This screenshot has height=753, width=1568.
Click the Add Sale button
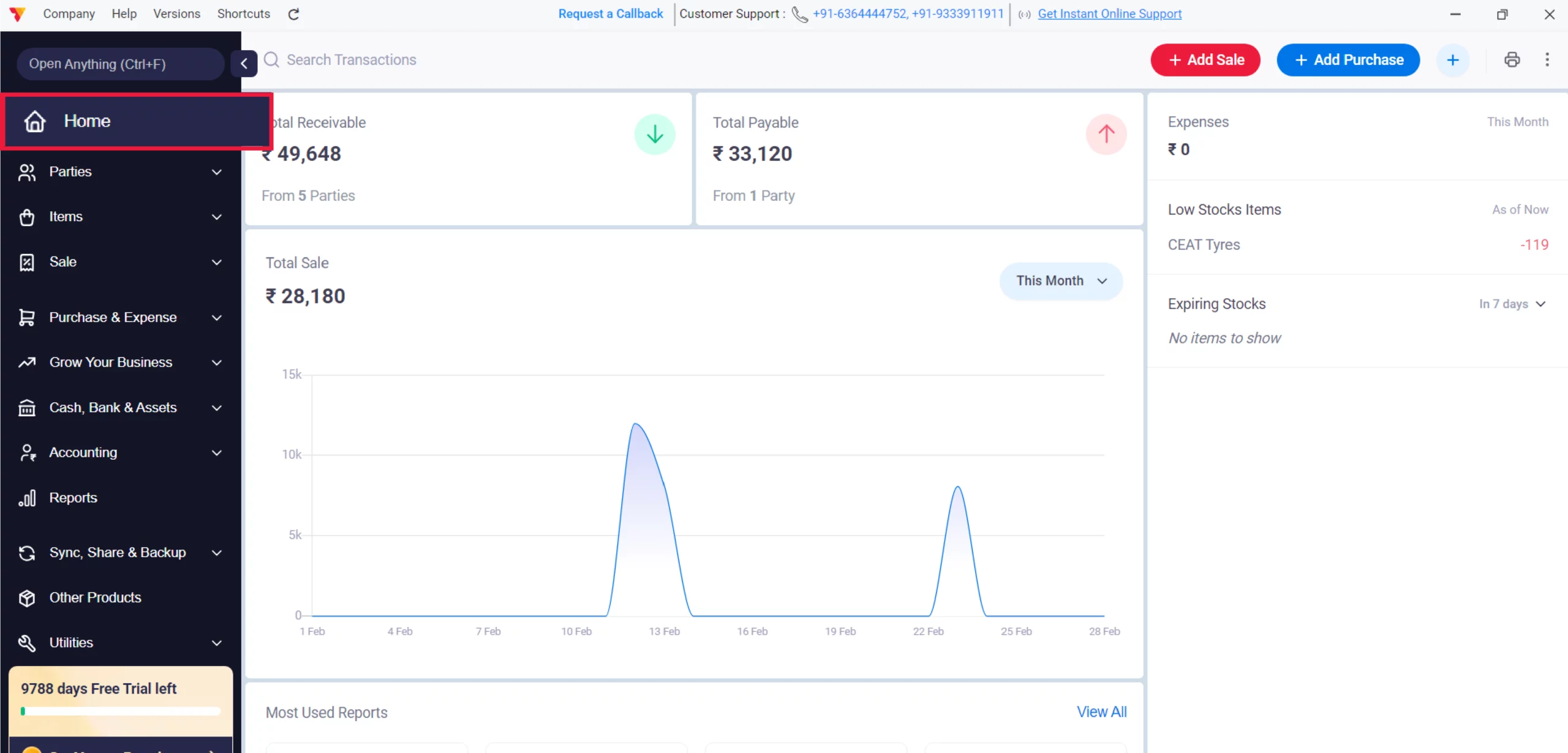click(1205, 60)
